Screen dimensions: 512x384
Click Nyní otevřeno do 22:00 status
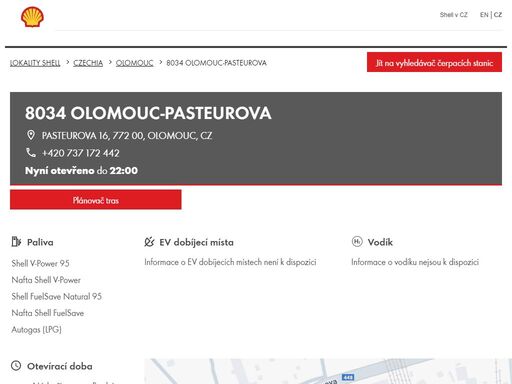pyautogui.click(x=81, y=170)
